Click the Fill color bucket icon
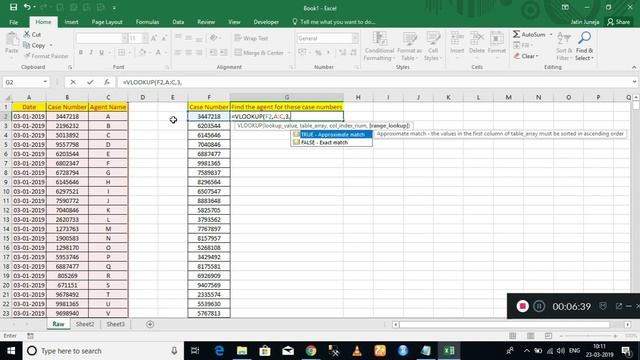The image size is (640, 360). point(142,52)
